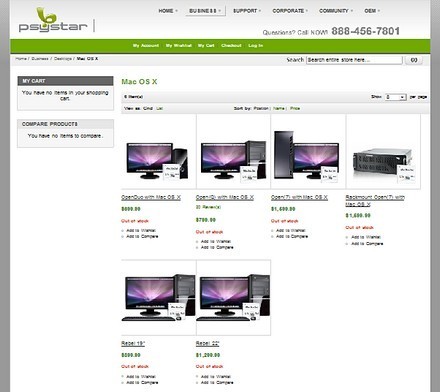
Task: Switch to List view
Action: 160,108
